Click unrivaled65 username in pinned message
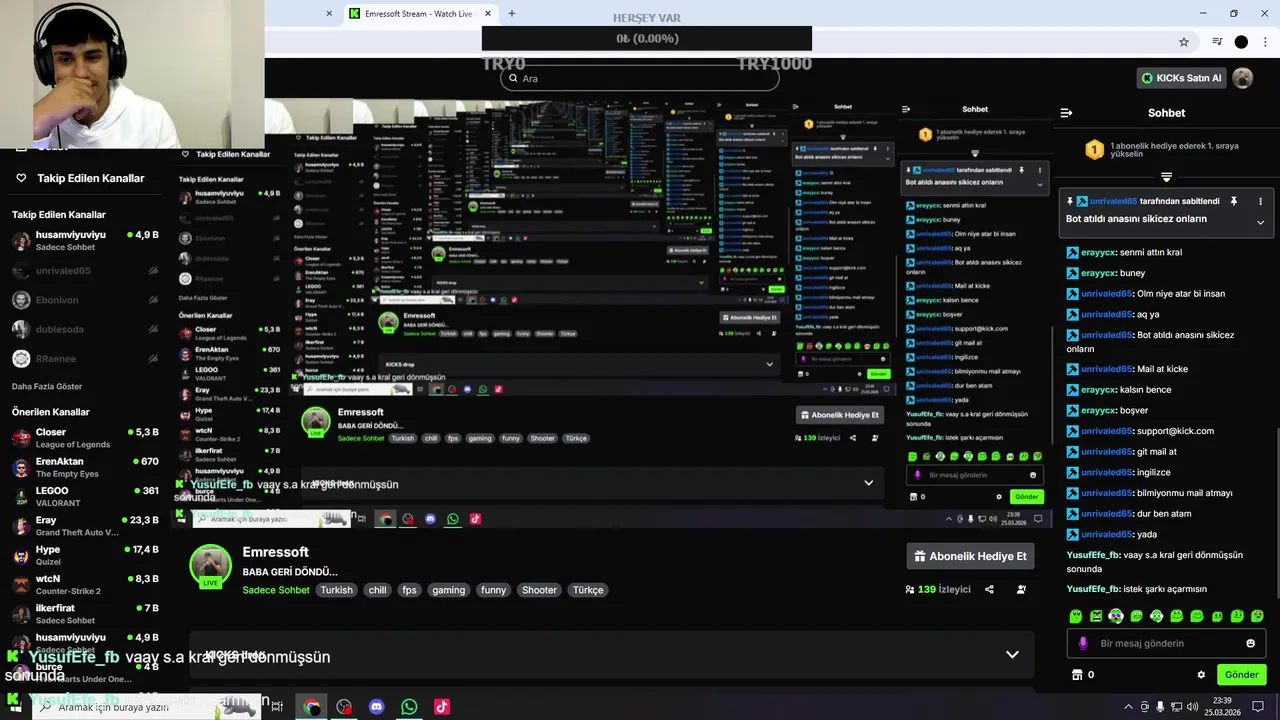Viewport: 1280px width, 720px height. click(x=1113, y=201)
